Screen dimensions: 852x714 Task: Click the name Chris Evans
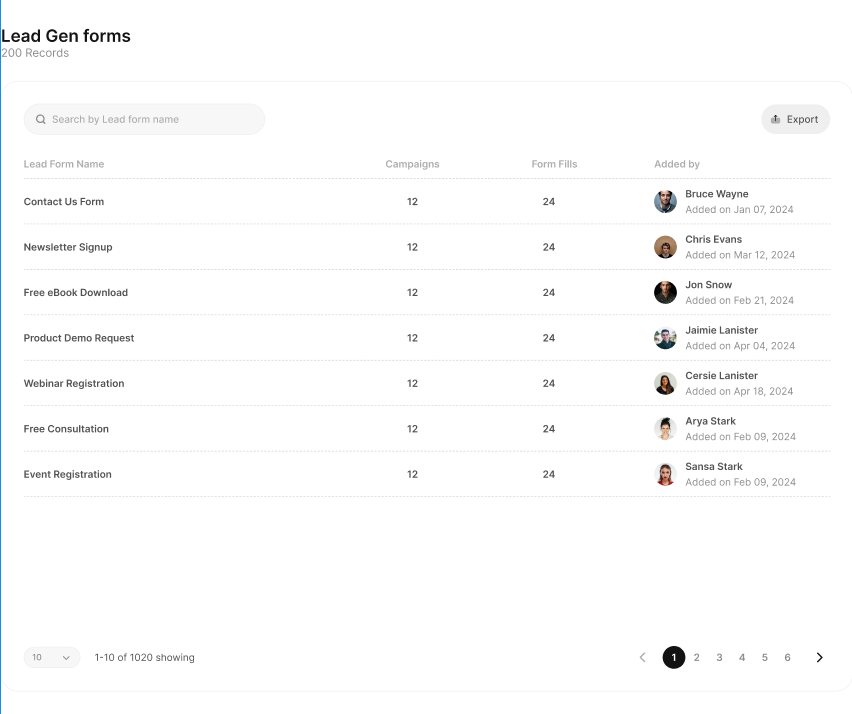click(x=713, y=239)
